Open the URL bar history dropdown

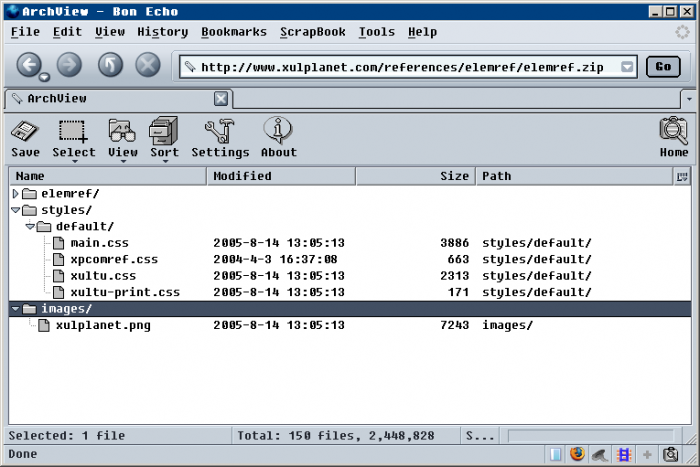[627, 67]
